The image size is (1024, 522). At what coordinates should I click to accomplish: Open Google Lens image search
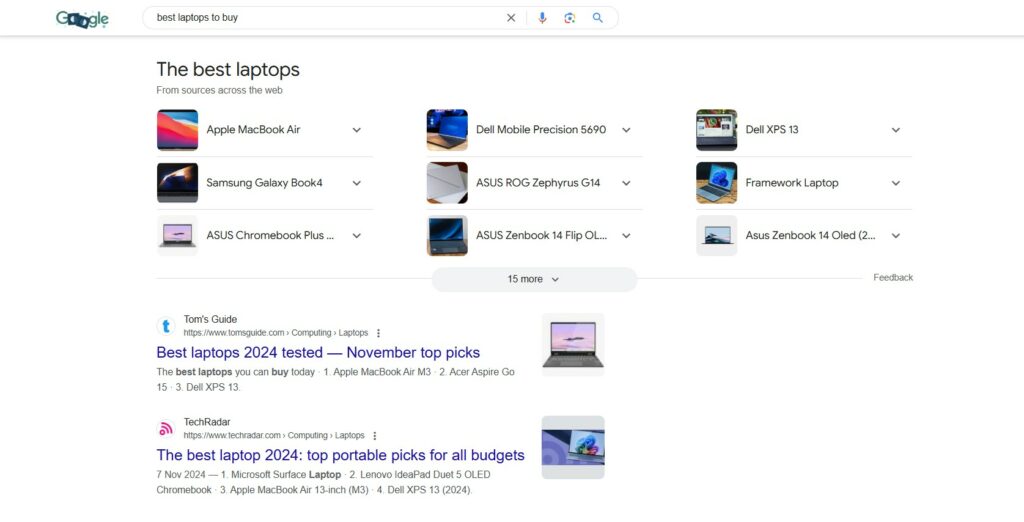569,18
